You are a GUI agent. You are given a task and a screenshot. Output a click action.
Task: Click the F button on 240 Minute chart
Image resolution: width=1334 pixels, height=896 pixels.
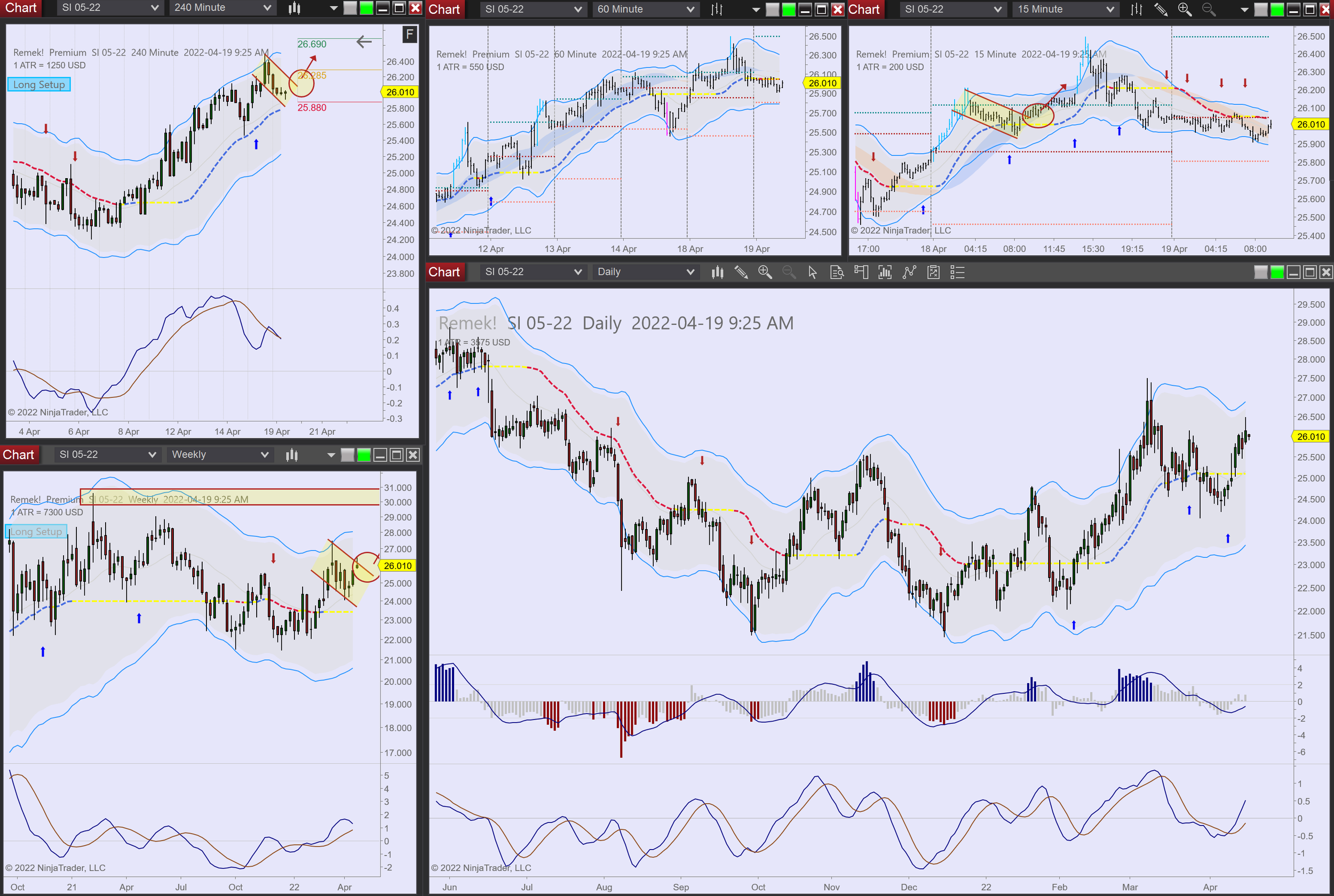409,34
